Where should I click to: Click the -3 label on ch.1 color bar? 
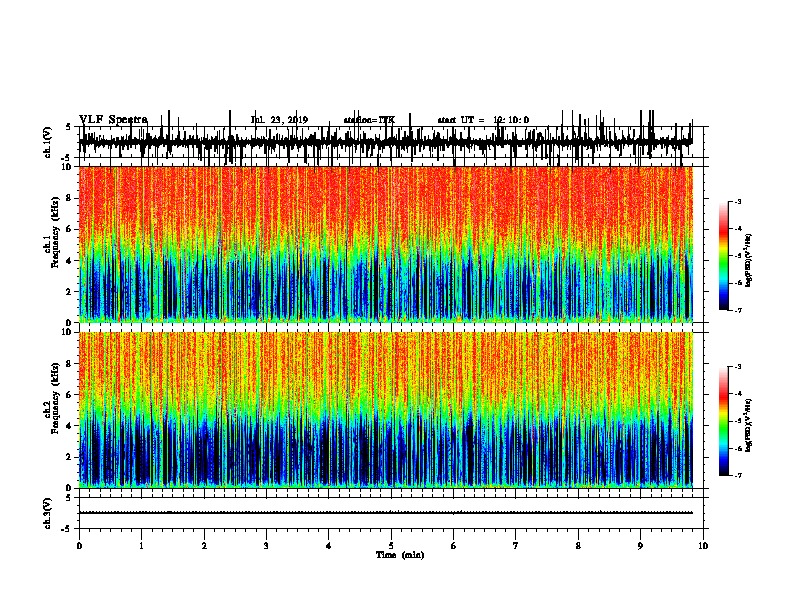[738, 201]
